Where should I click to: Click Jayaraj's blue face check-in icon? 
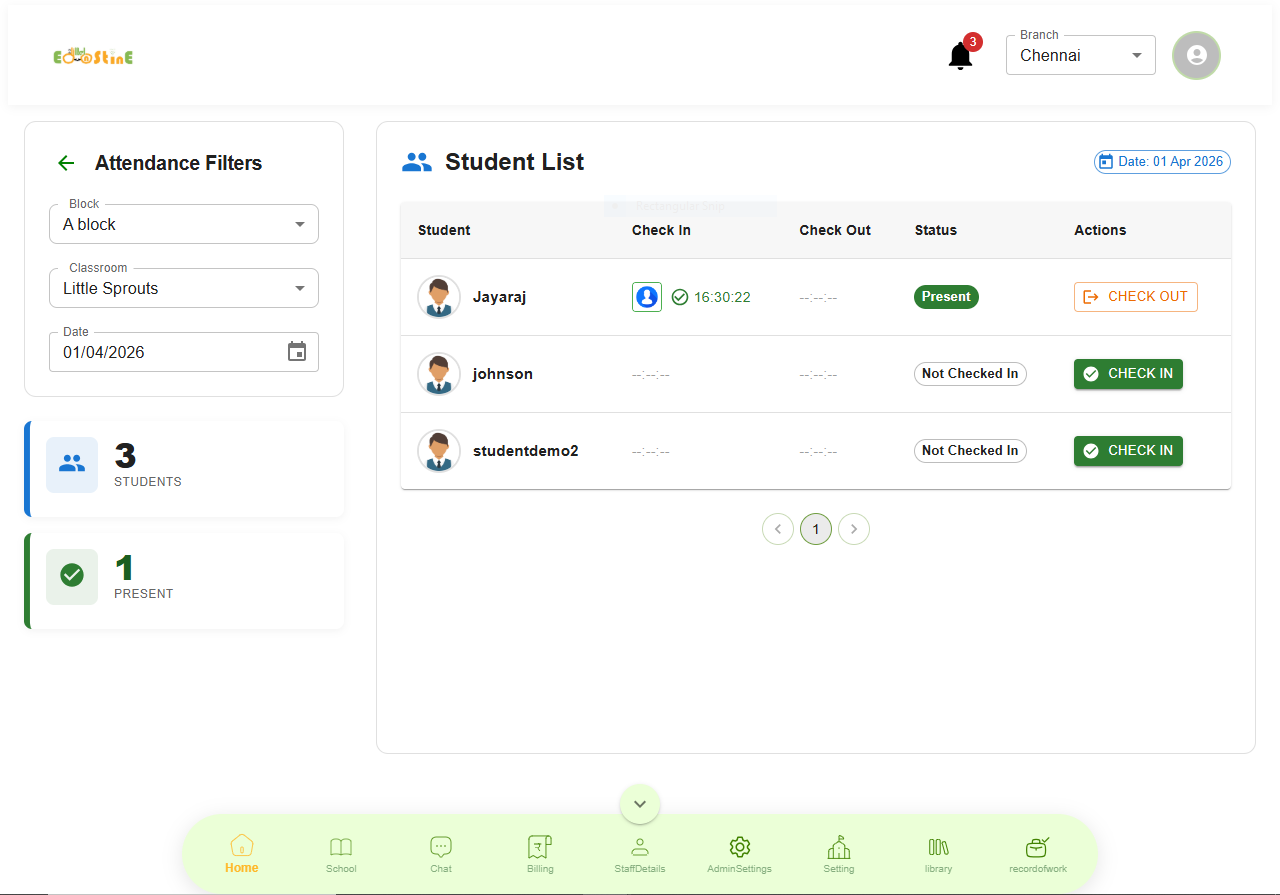(647, 297)
